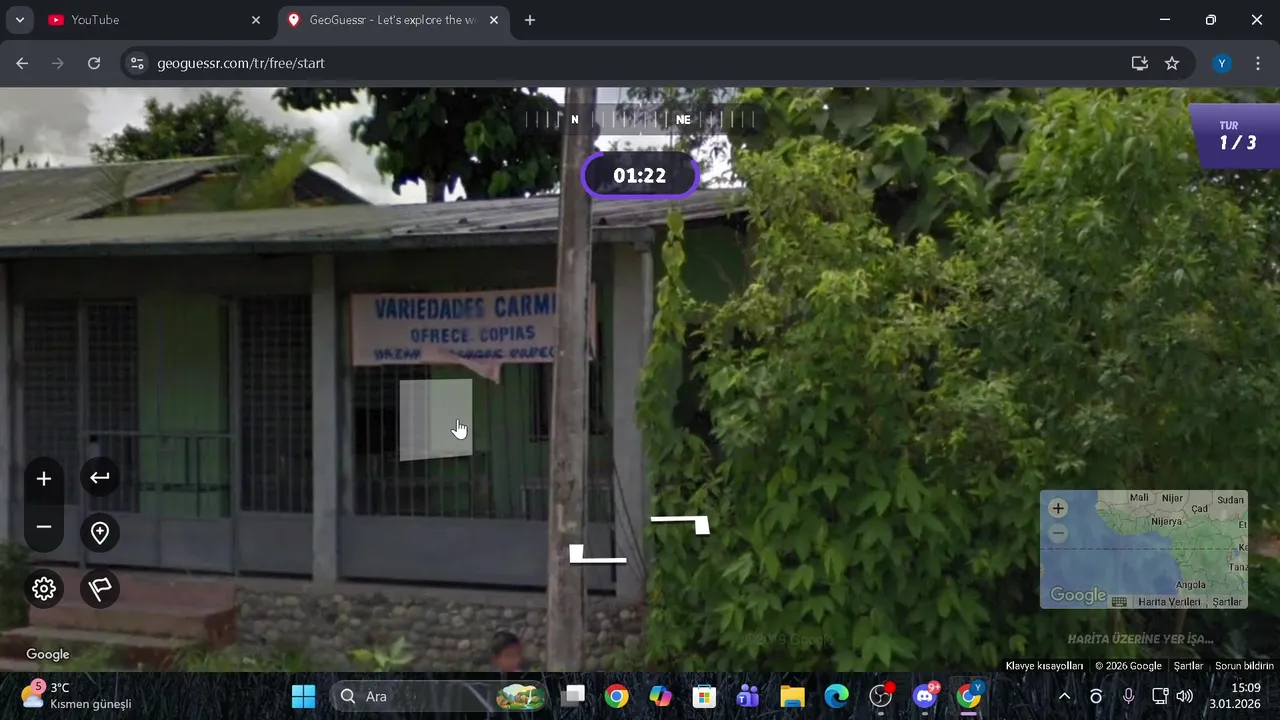Zoom in on the guess minimap
Viewport: 1280px width, 720px height.
[1058, 508]
